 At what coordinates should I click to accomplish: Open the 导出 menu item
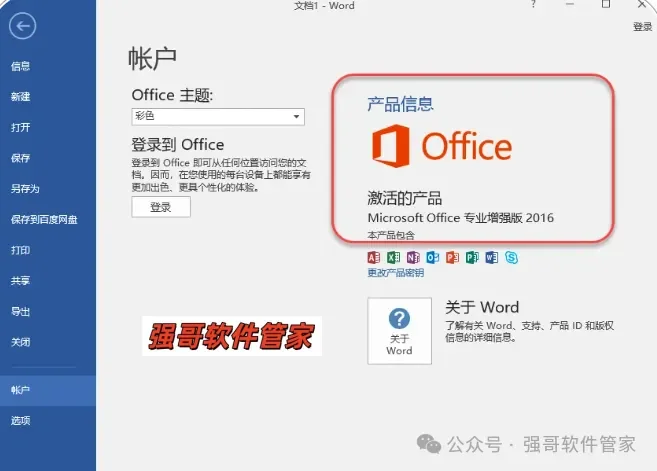(21, 311)
